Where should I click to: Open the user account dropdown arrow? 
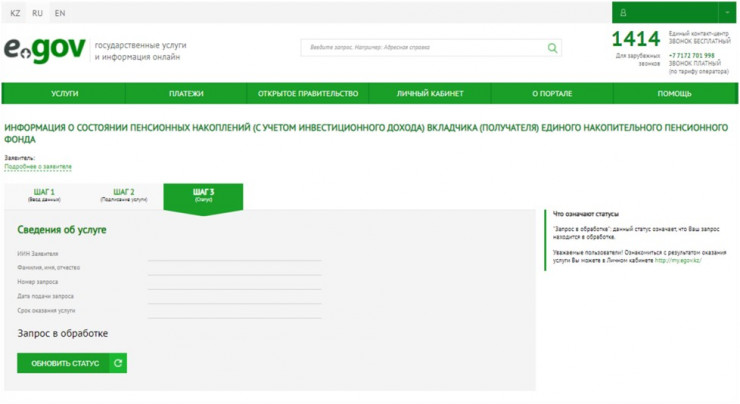(x=727, y=13)
